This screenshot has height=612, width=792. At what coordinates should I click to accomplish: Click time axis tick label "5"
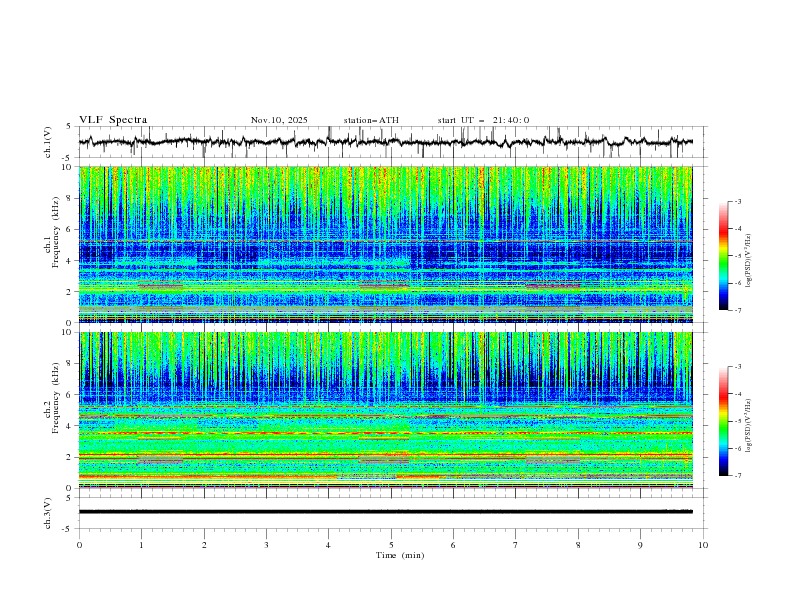[391, 545]
